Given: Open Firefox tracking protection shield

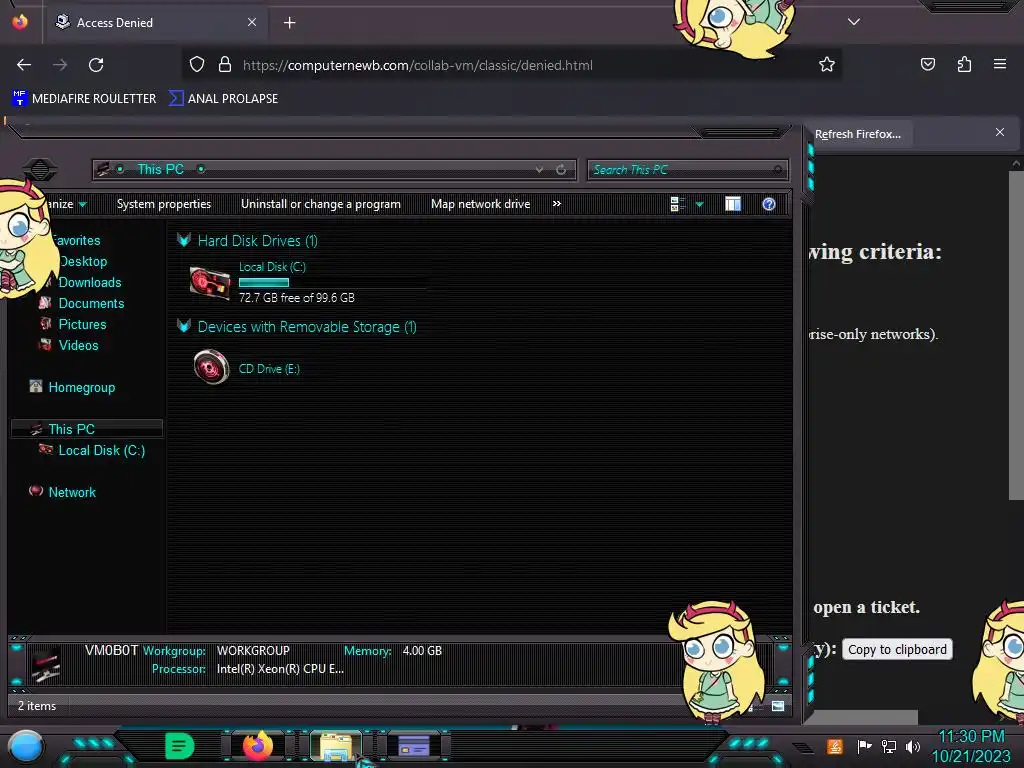Looking at the screenshot, I should click(197, 65).
